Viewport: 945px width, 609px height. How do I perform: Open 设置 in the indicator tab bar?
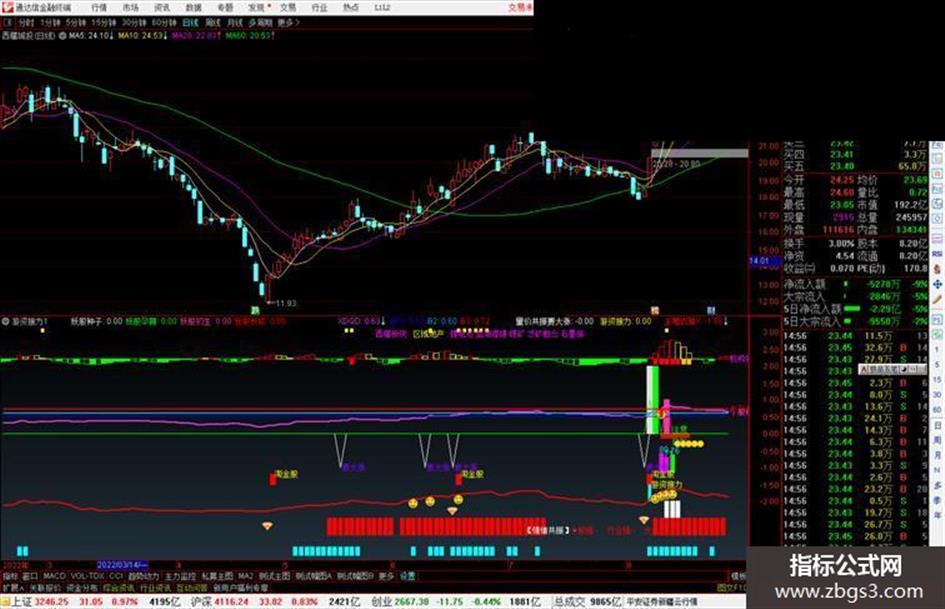pos(408,576)
